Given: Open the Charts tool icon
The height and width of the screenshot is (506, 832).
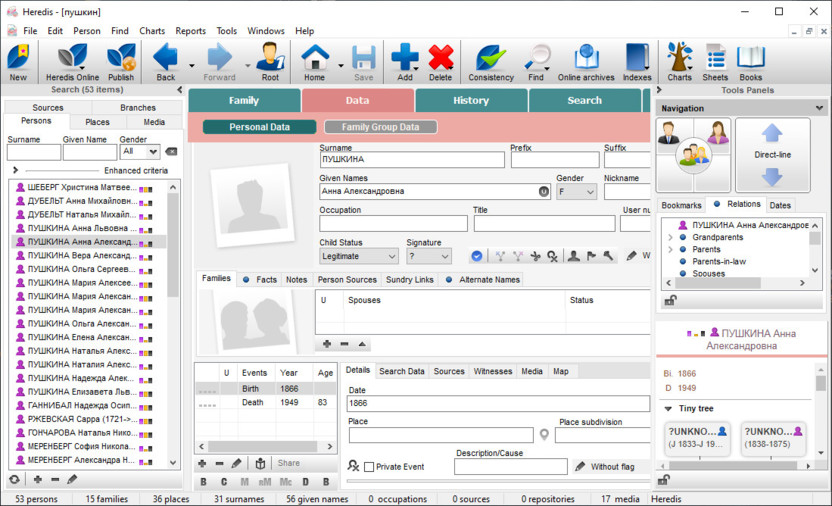Looking at the screenshot, I should 679,62.
